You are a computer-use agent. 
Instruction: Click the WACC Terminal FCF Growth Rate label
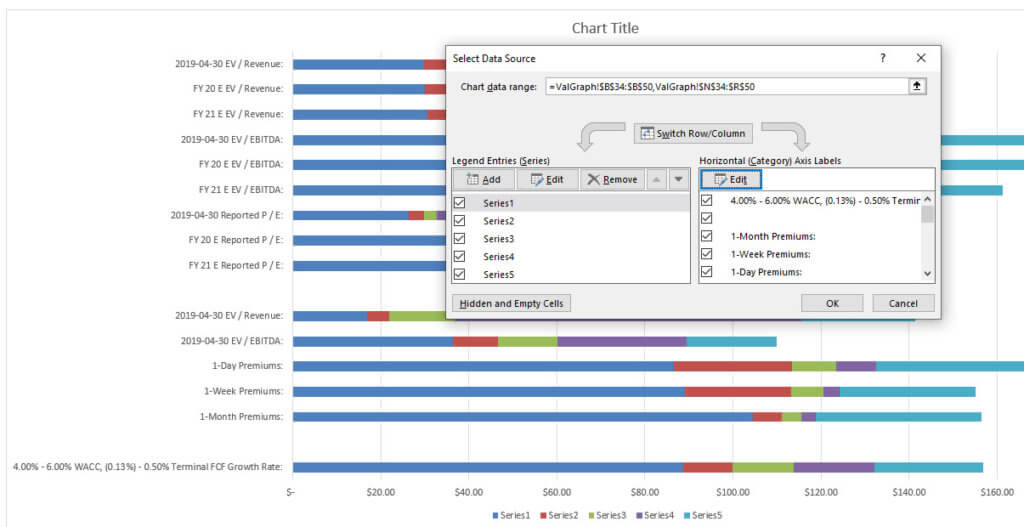[148, 467]
